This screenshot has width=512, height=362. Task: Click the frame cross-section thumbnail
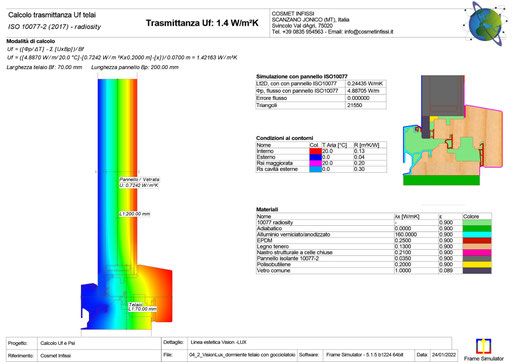453,130
